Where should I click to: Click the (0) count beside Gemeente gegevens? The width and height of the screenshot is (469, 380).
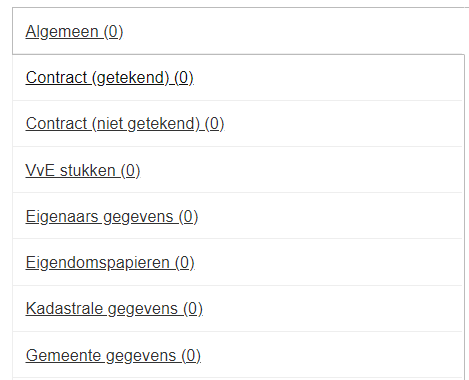(x=191, y=355)
